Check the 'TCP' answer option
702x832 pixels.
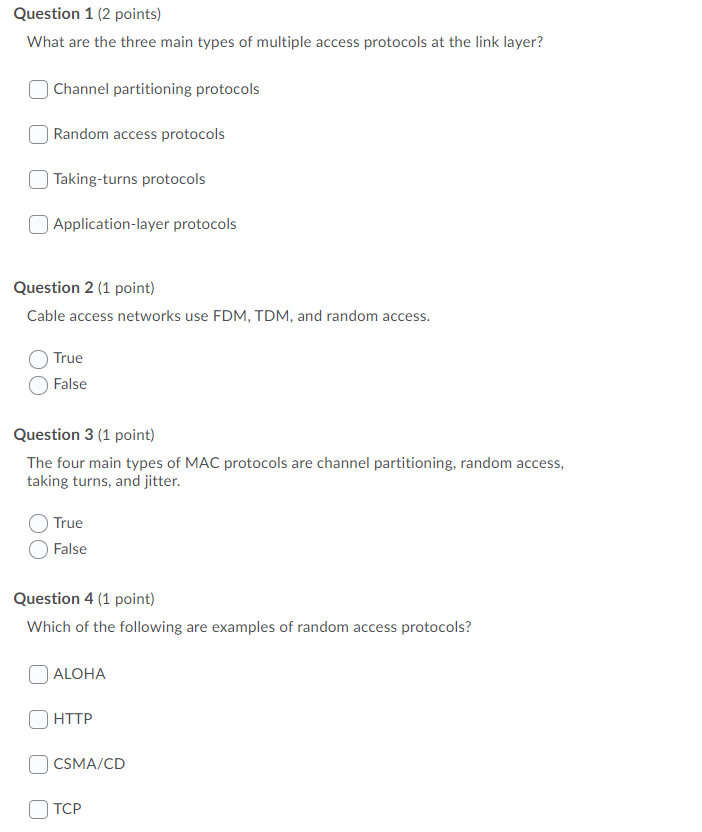point(38,809)
